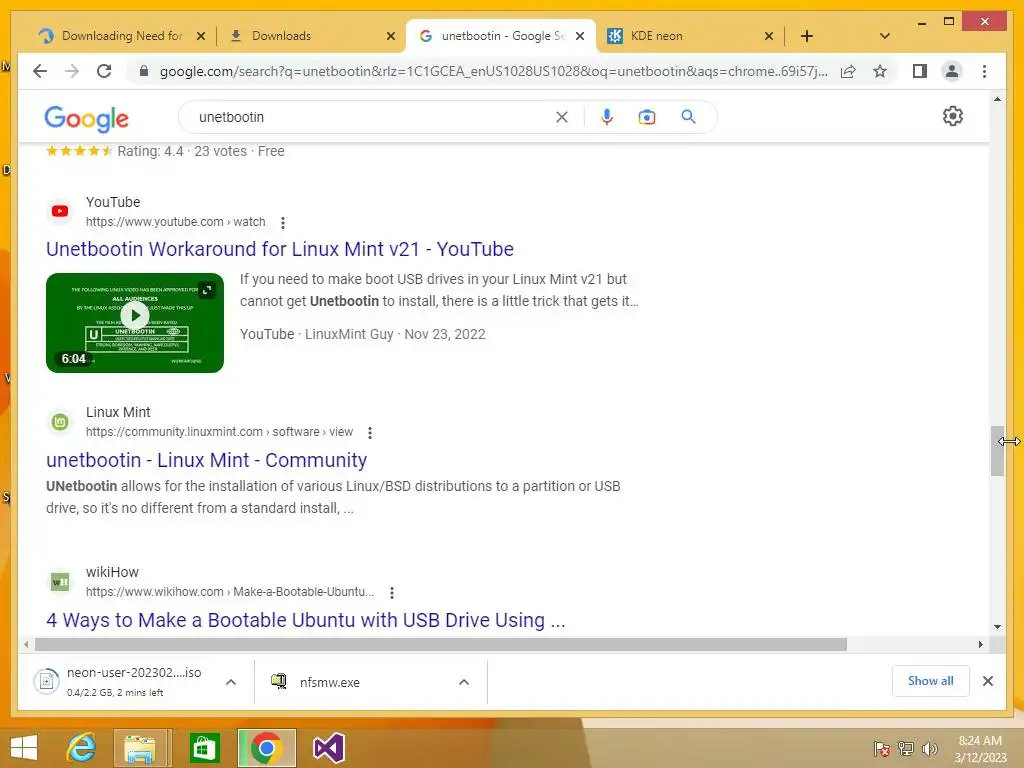Click Show all downloads button

[931, 681]
